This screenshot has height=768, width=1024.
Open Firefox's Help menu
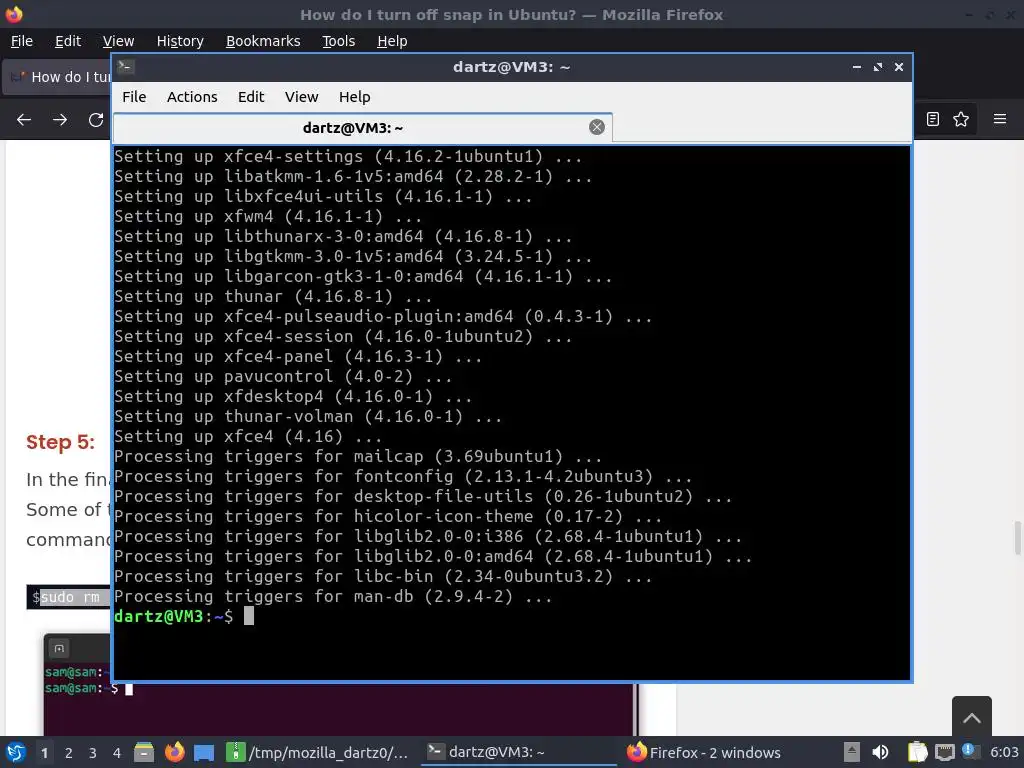(392, 41)
